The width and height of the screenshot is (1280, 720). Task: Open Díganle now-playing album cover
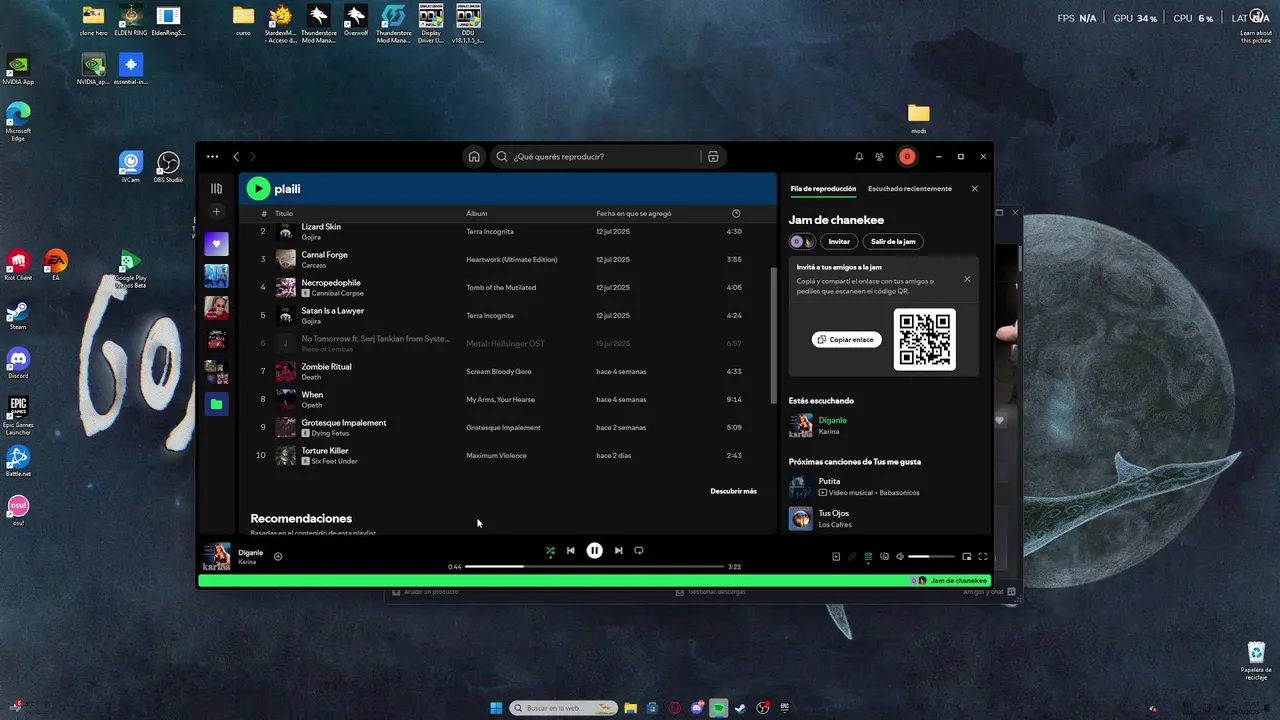217,556
